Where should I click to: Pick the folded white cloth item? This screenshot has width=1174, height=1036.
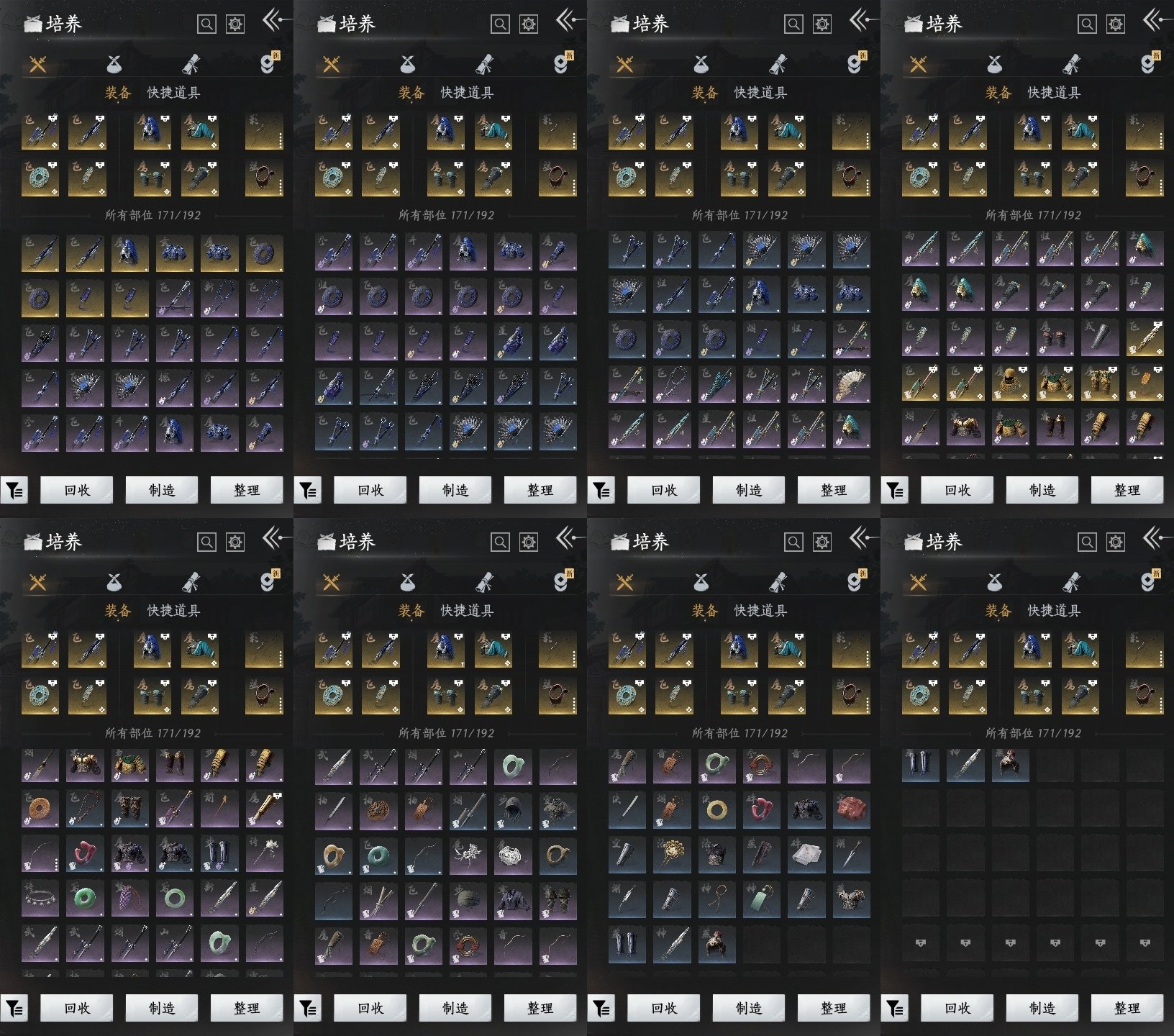(x=806, y=854)
